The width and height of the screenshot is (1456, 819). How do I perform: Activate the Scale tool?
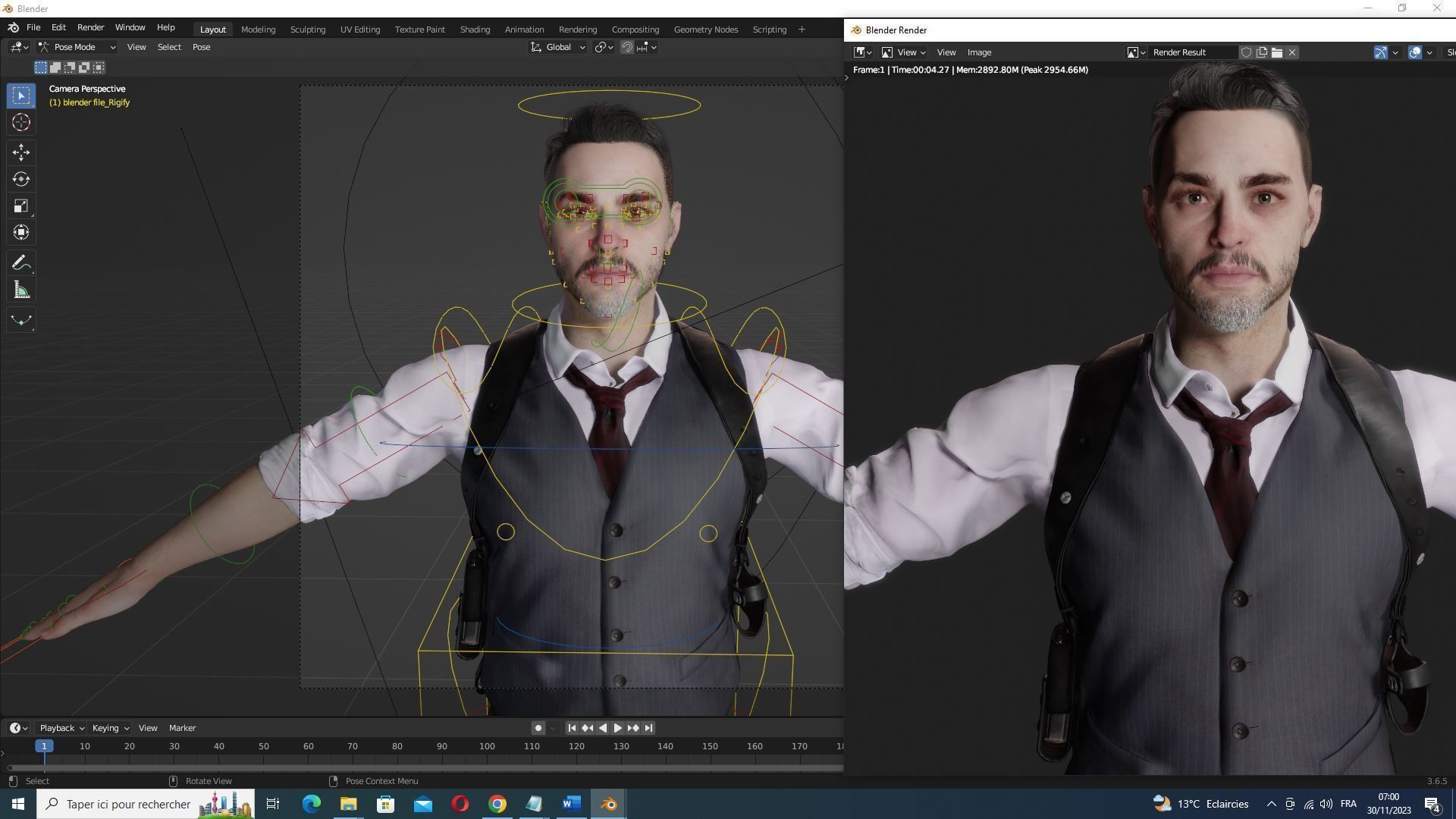pyautogui.click(x=21, y=206)
